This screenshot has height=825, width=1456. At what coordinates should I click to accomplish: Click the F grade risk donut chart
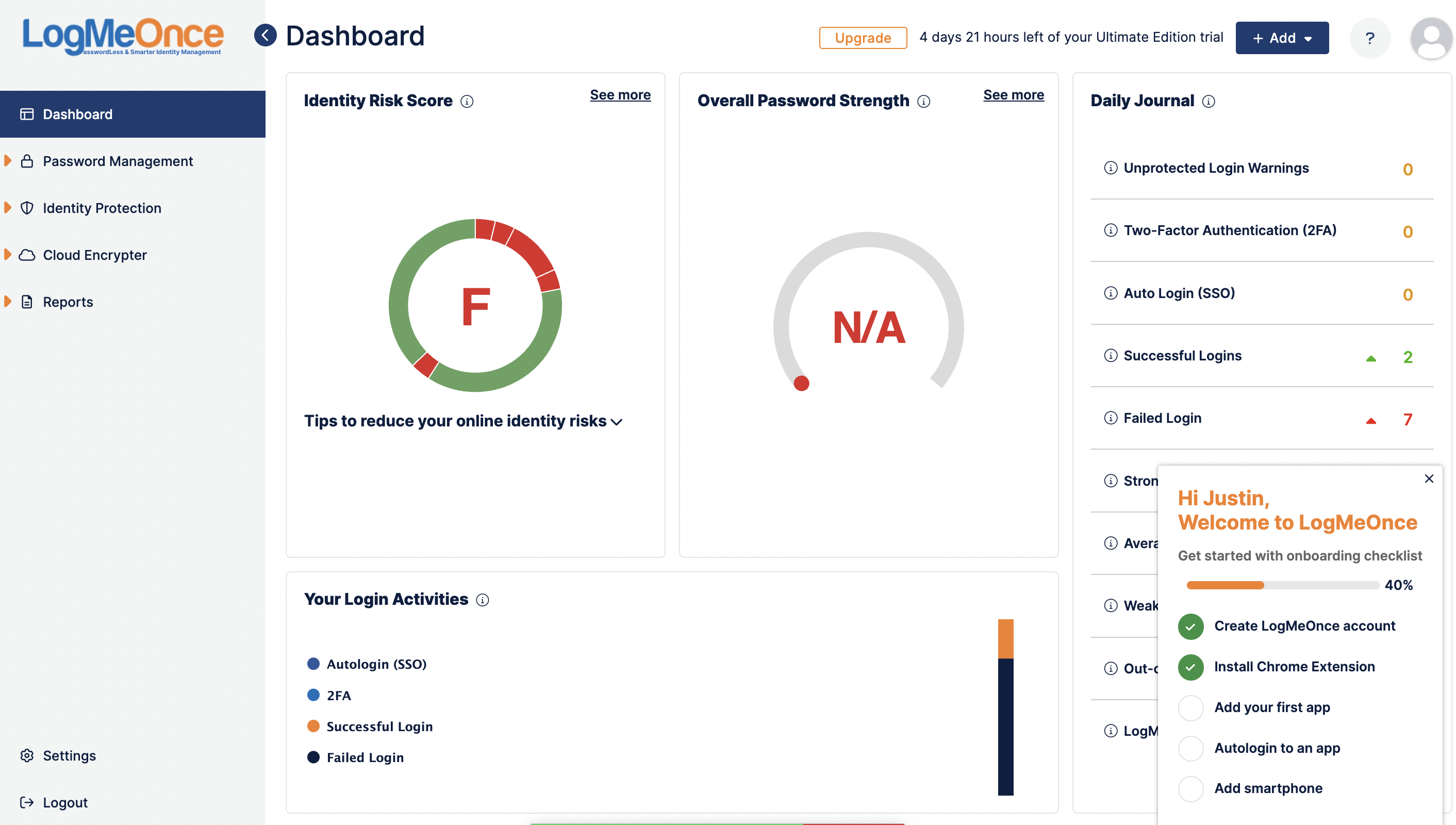(x=475, y=305)
